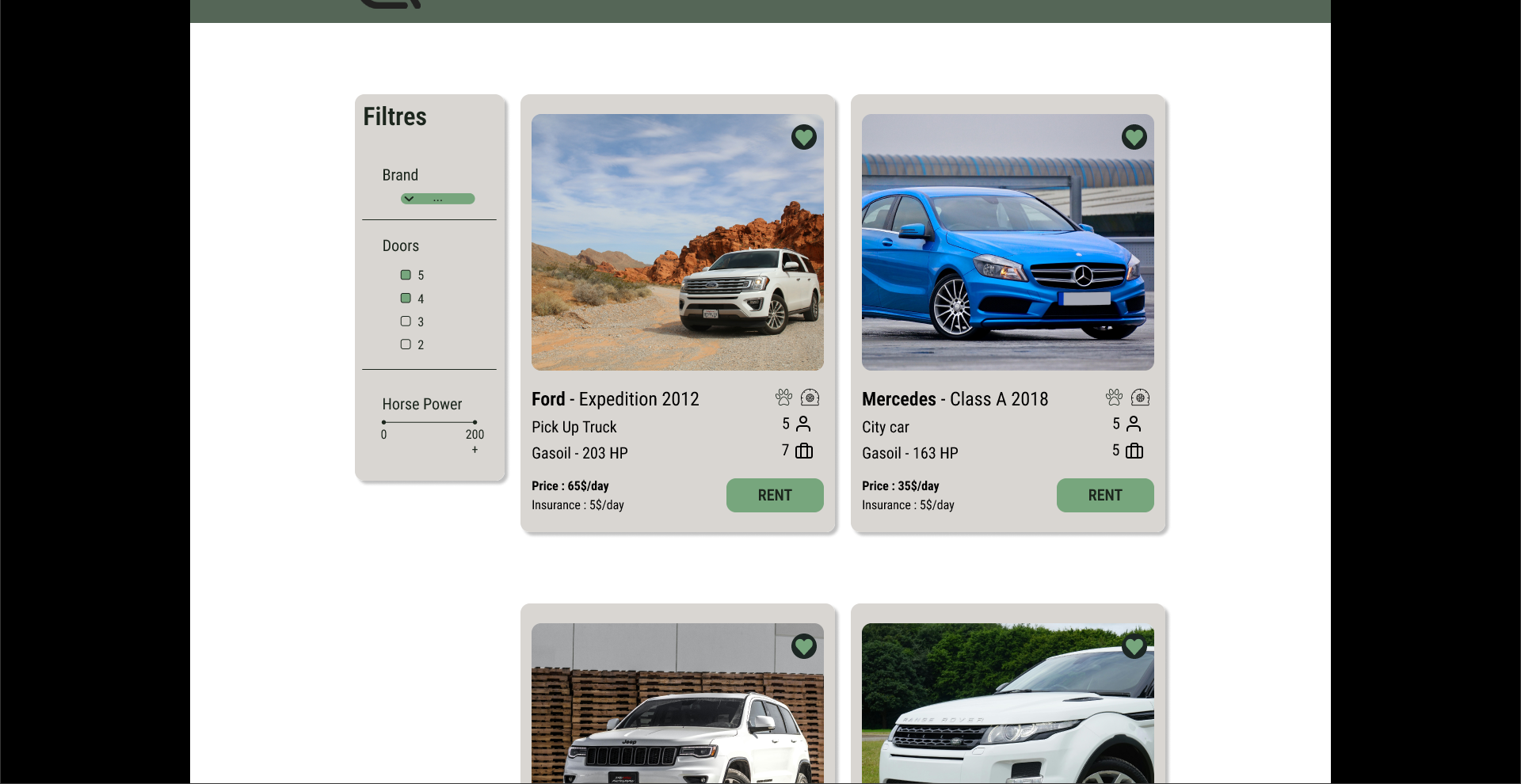This screenshot has width=1521, height=784.
Task: Click the heart icon on the Mercedes card
Action: tap(1134, 138)
